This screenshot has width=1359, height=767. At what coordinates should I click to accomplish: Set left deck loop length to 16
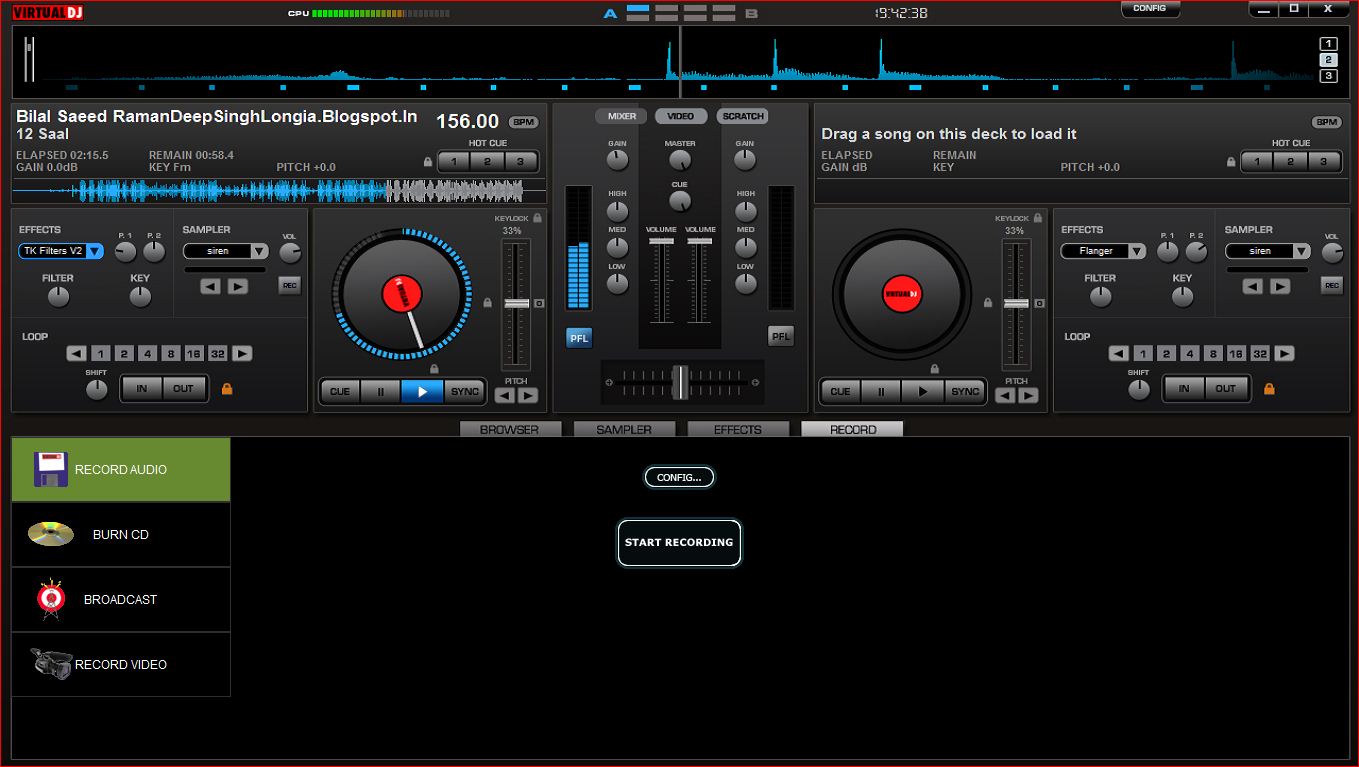coord(193,353)
